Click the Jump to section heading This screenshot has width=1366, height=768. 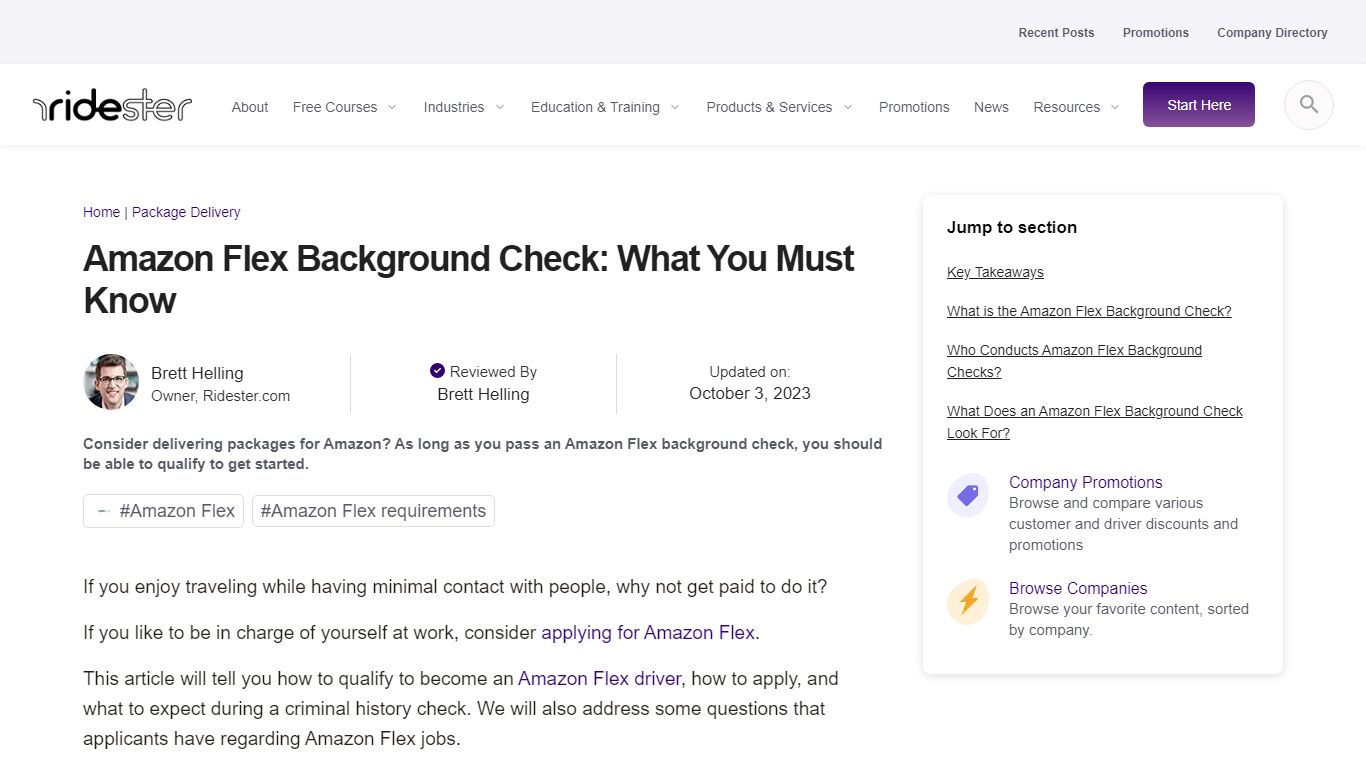click(1012, 227)
